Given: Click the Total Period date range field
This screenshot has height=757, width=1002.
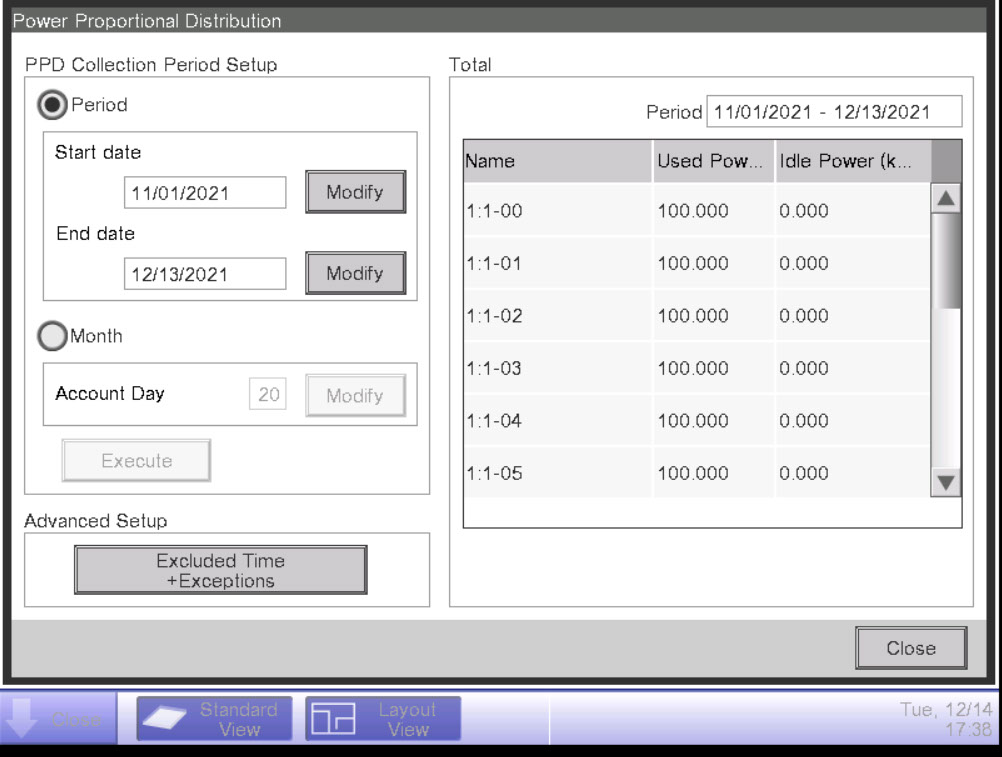Looking at the screenshot, I should click(834, 112).
